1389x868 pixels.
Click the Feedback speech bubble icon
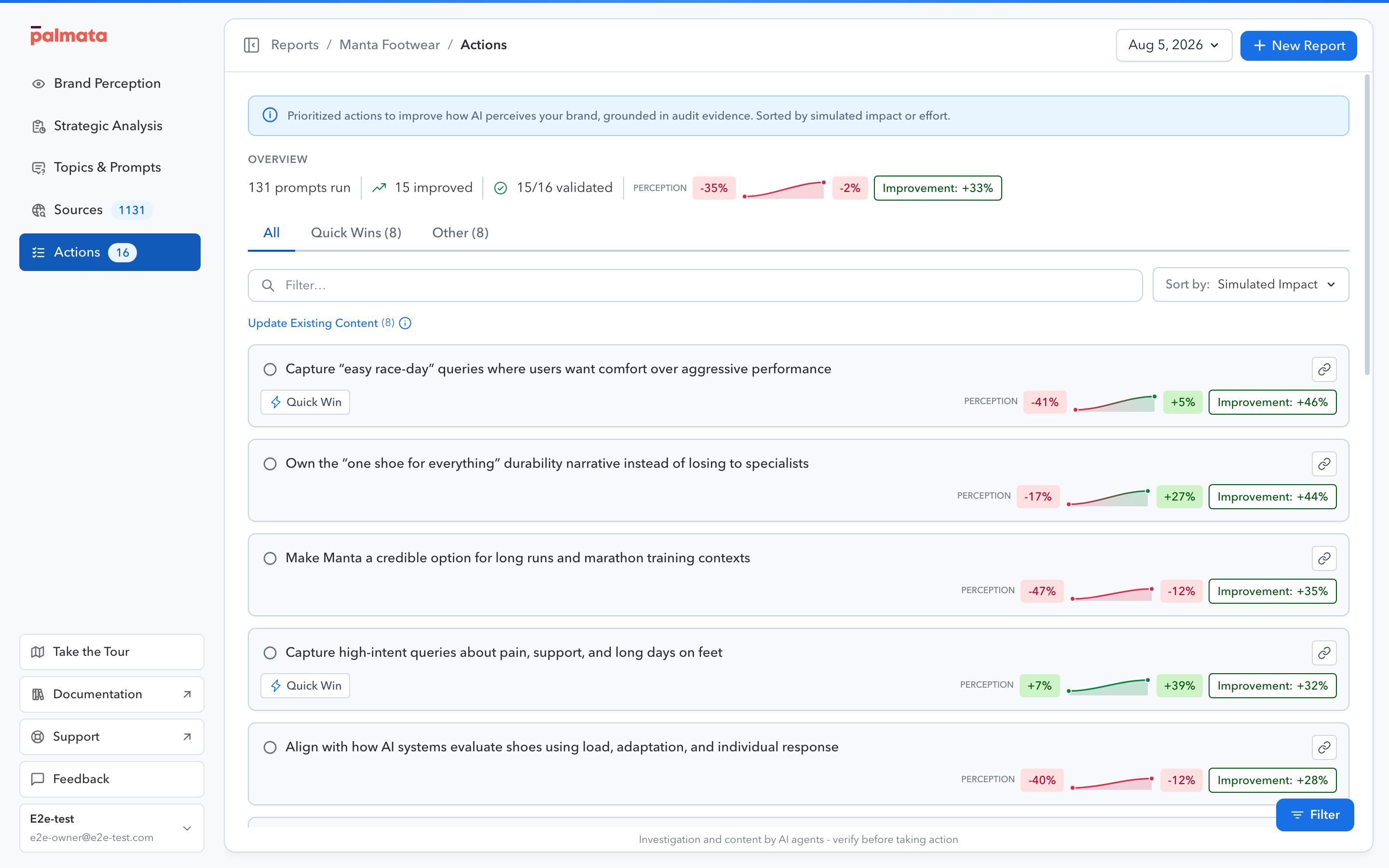(38, 779)
